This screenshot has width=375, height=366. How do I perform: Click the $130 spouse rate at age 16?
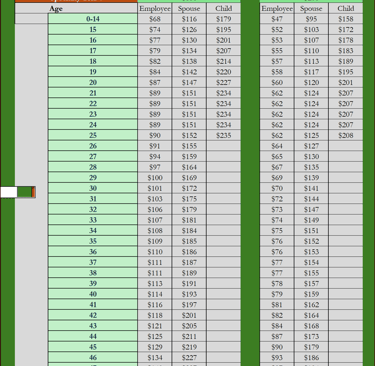point(189,40)
